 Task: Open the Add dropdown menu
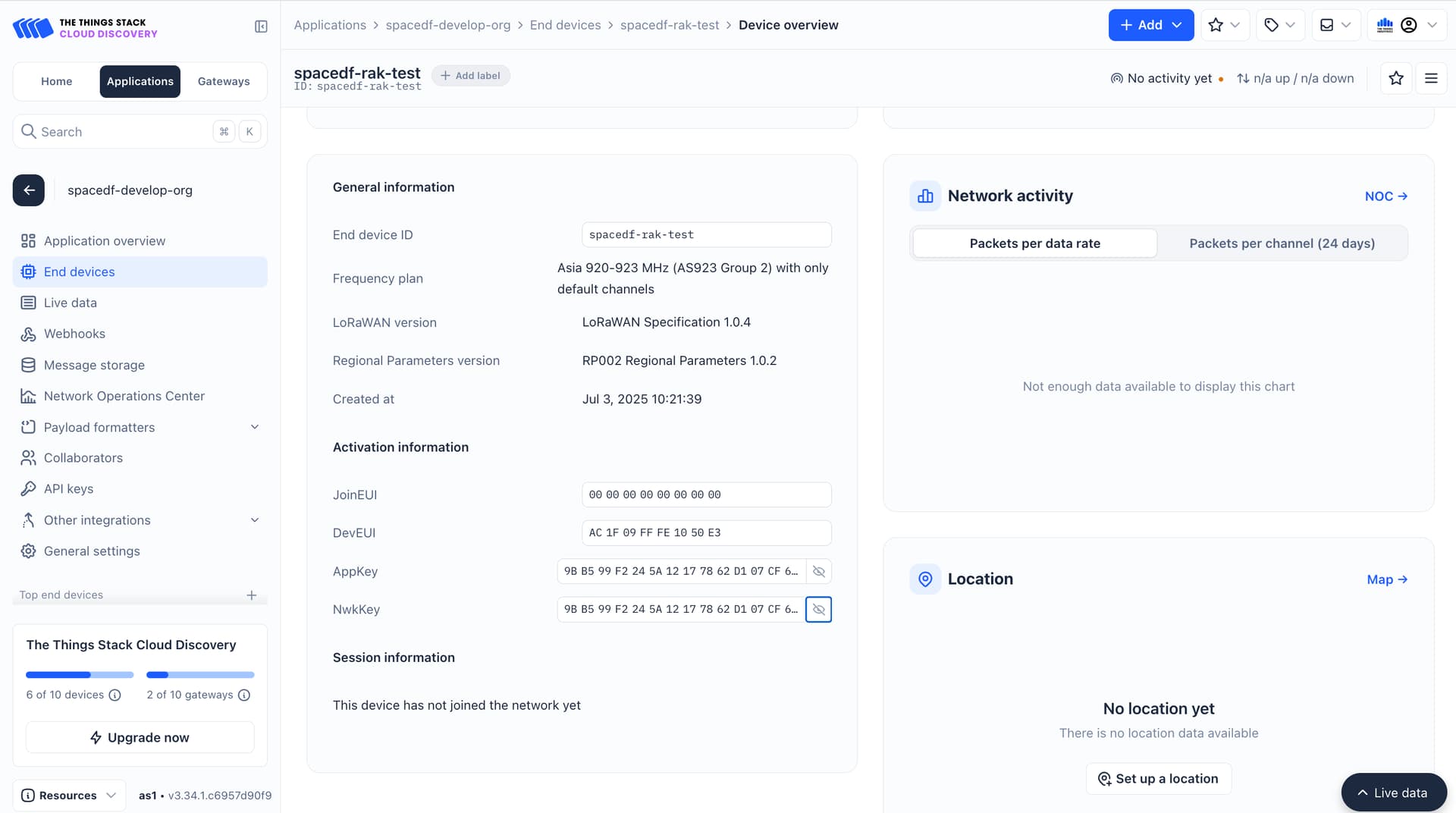(x=1150, y=25)
